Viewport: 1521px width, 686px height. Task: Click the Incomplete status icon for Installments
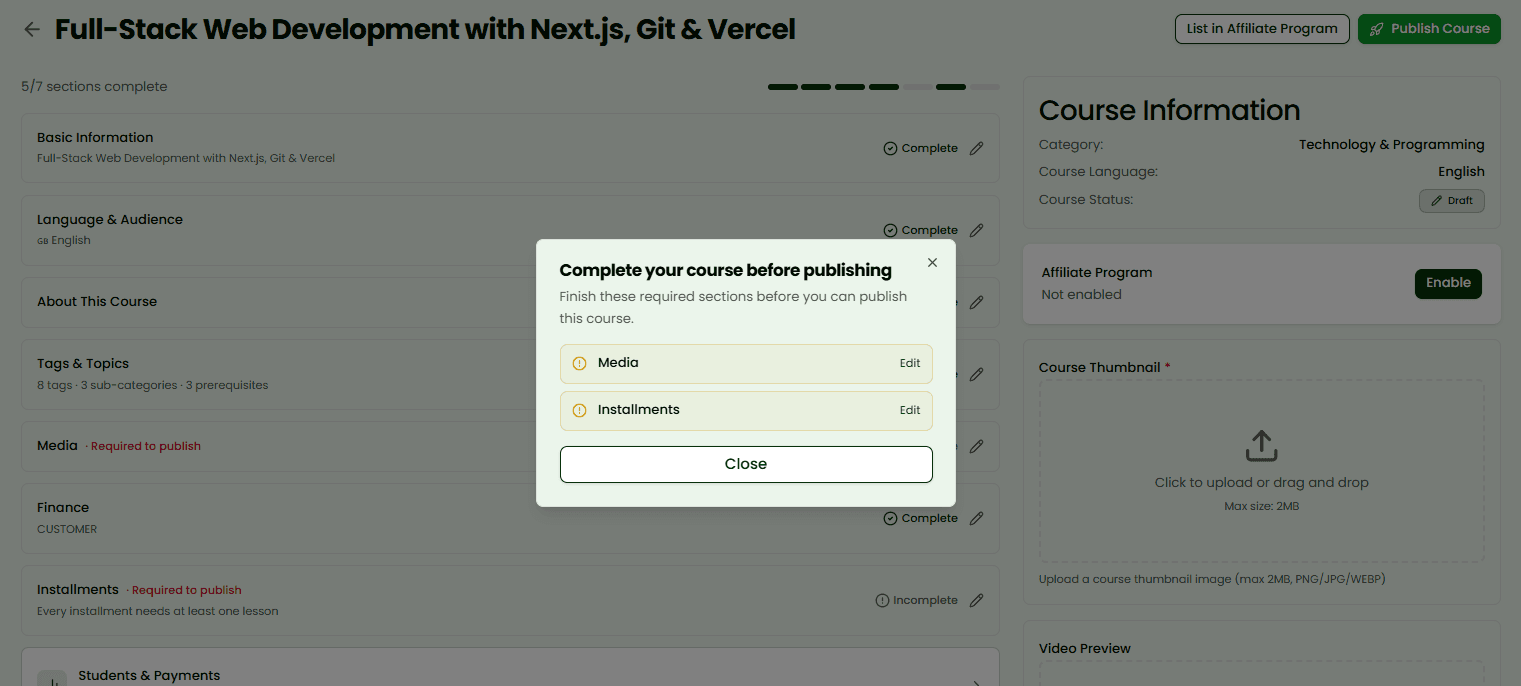(882, 601)
